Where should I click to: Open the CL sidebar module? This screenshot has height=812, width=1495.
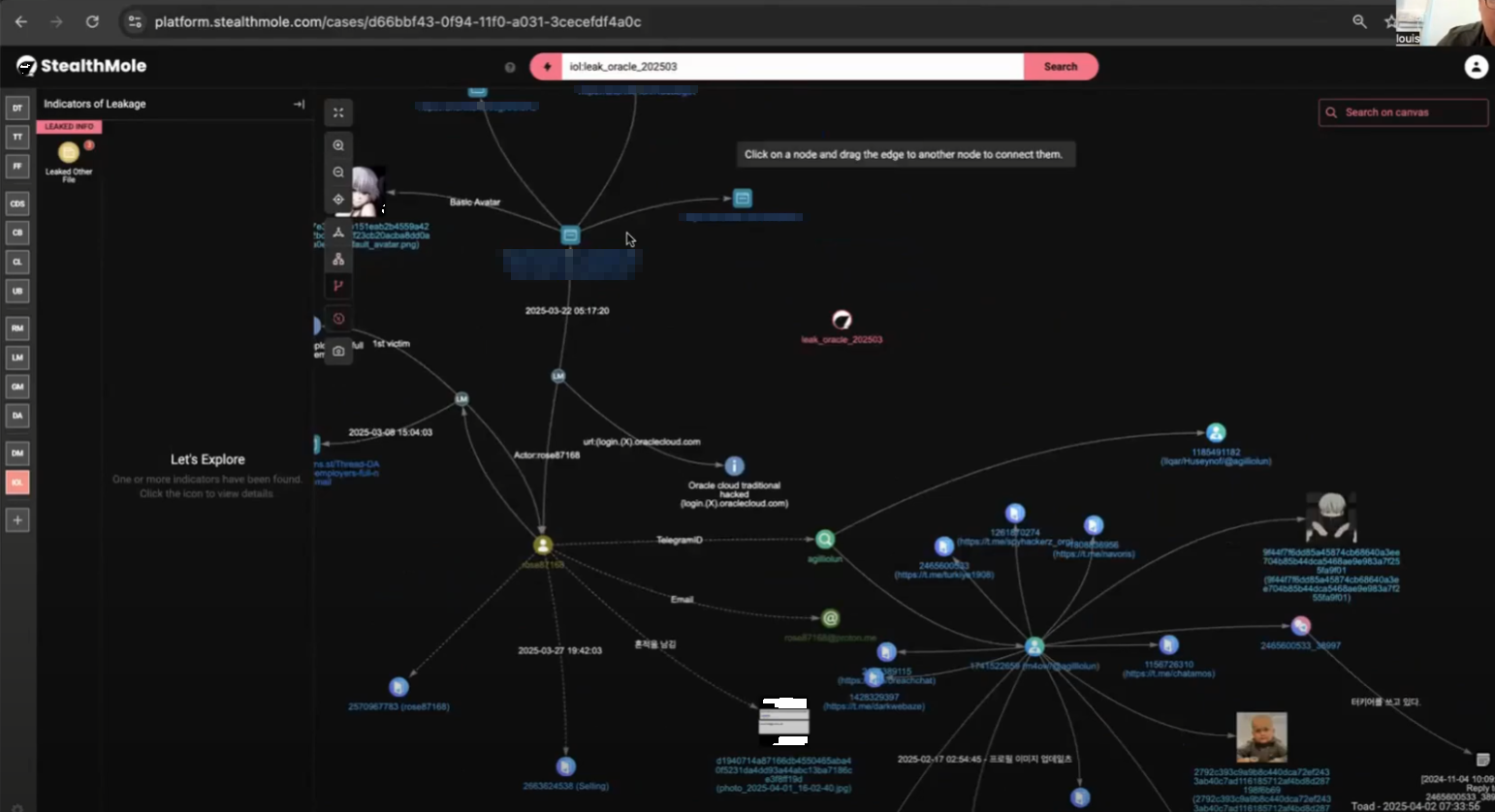pos(17,262)
